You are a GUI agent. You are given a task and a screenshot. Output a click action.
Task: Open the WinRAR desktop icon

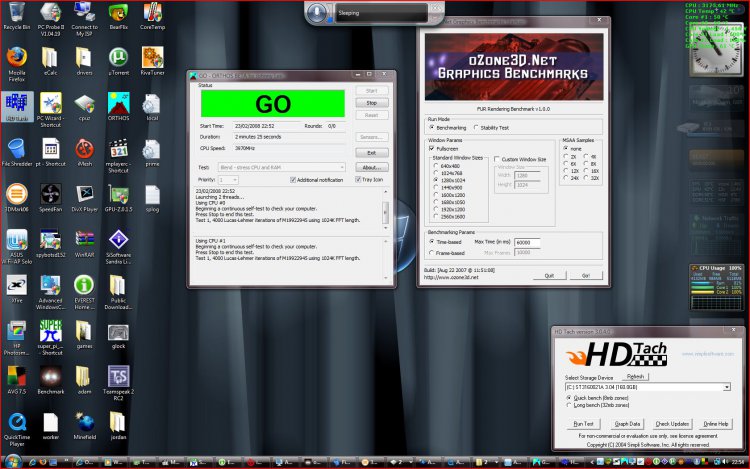[x=84, y=243]
